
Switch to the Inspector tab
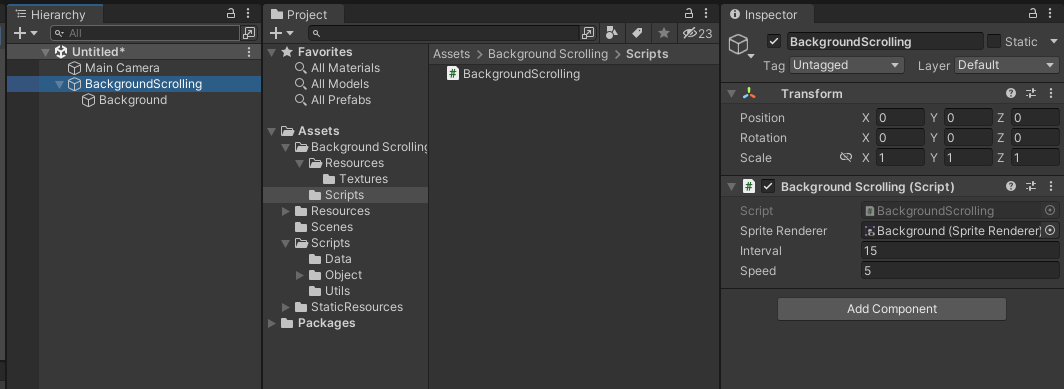click(x=768, y=14)
